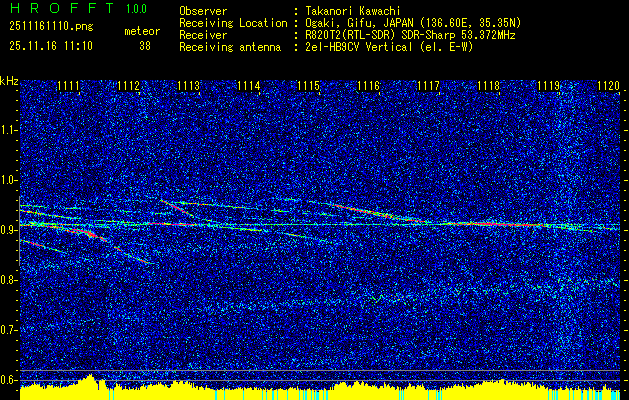The width and height of the screenshot is (629, 400).
Task: Click the 1116 time marker
Action: [x=368, y=85]
